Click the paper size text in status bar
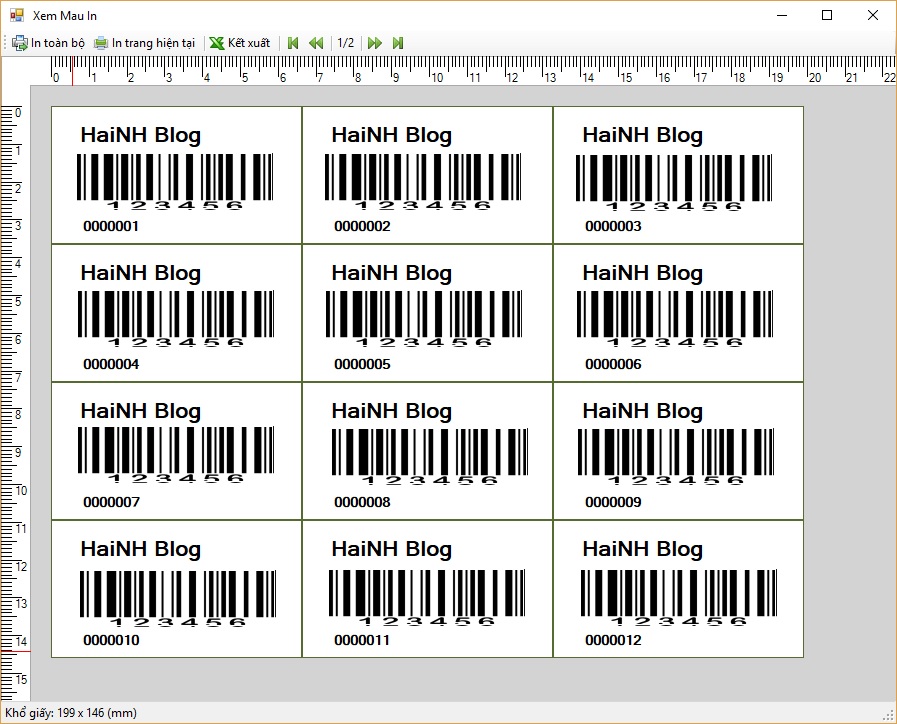Viewport: 897px width, 724px height. tap(71, 713)
